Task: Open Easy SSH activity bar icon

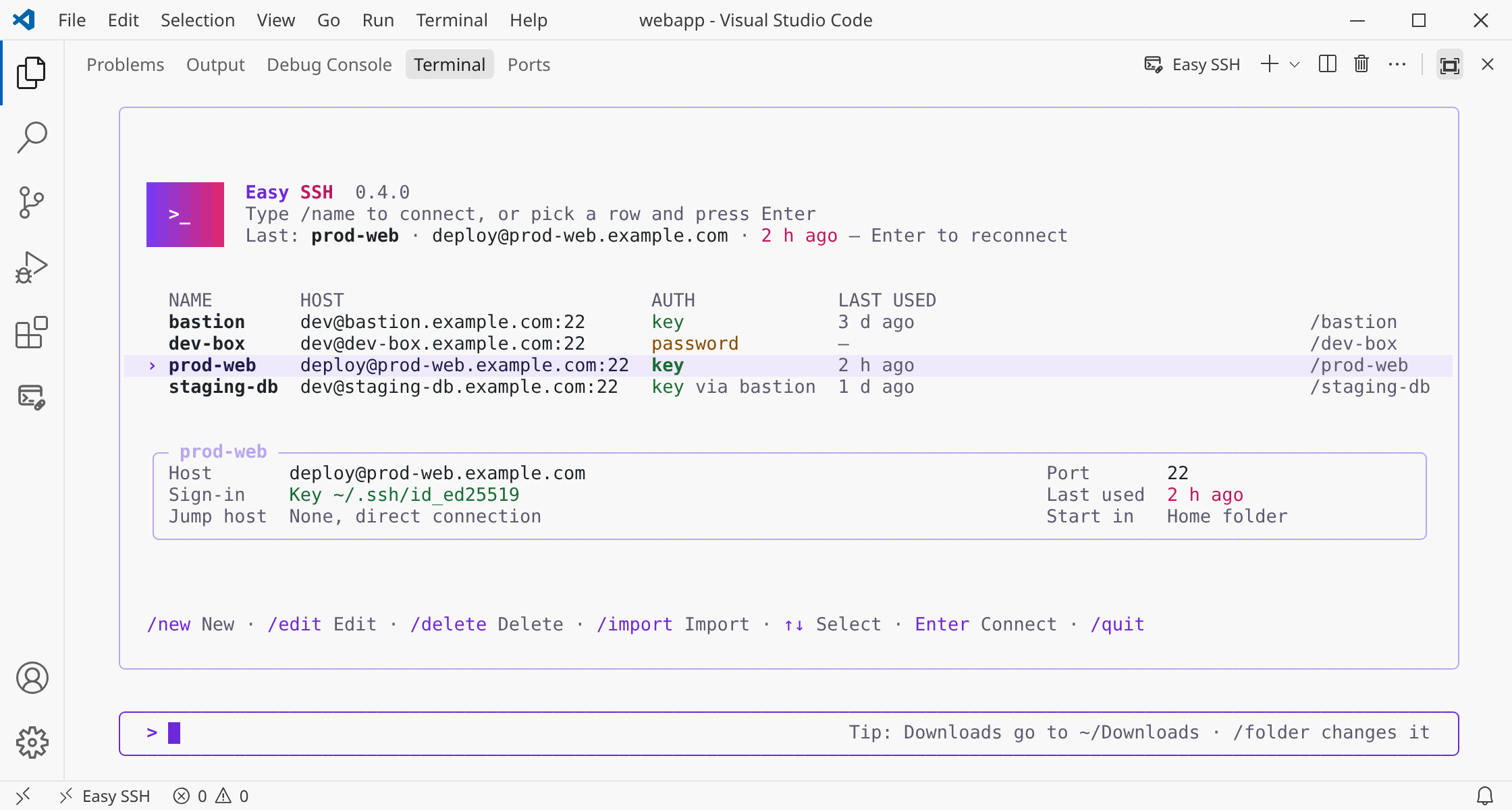Action: [x=32, y=397]
